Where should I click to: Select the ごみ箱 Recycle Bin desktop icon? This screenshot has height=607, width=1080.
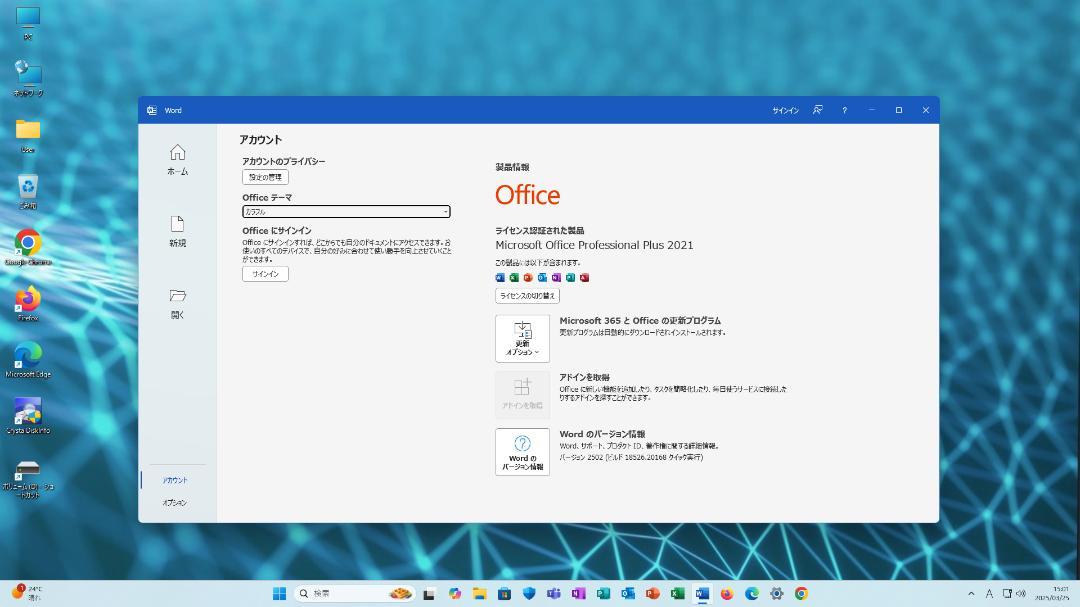[28, 191]
